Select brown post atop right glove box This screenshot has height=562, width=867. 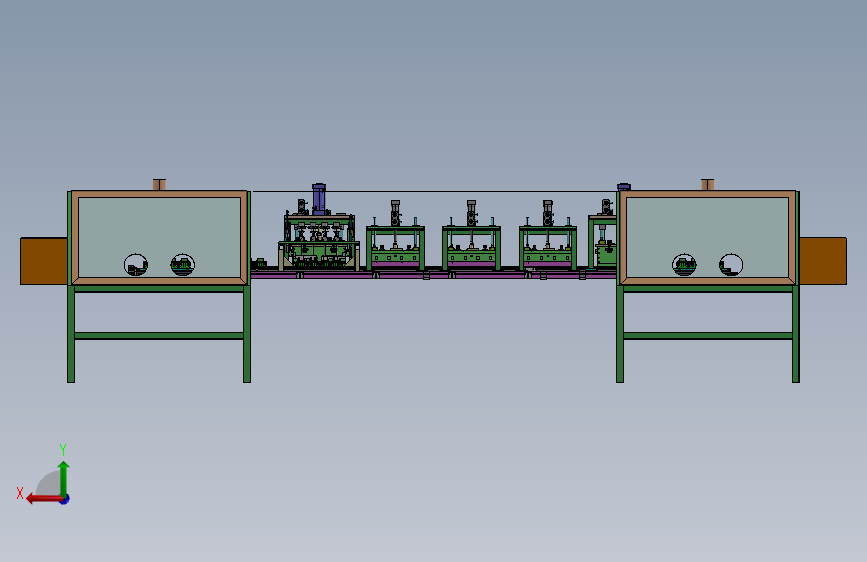tap(707, 185)
